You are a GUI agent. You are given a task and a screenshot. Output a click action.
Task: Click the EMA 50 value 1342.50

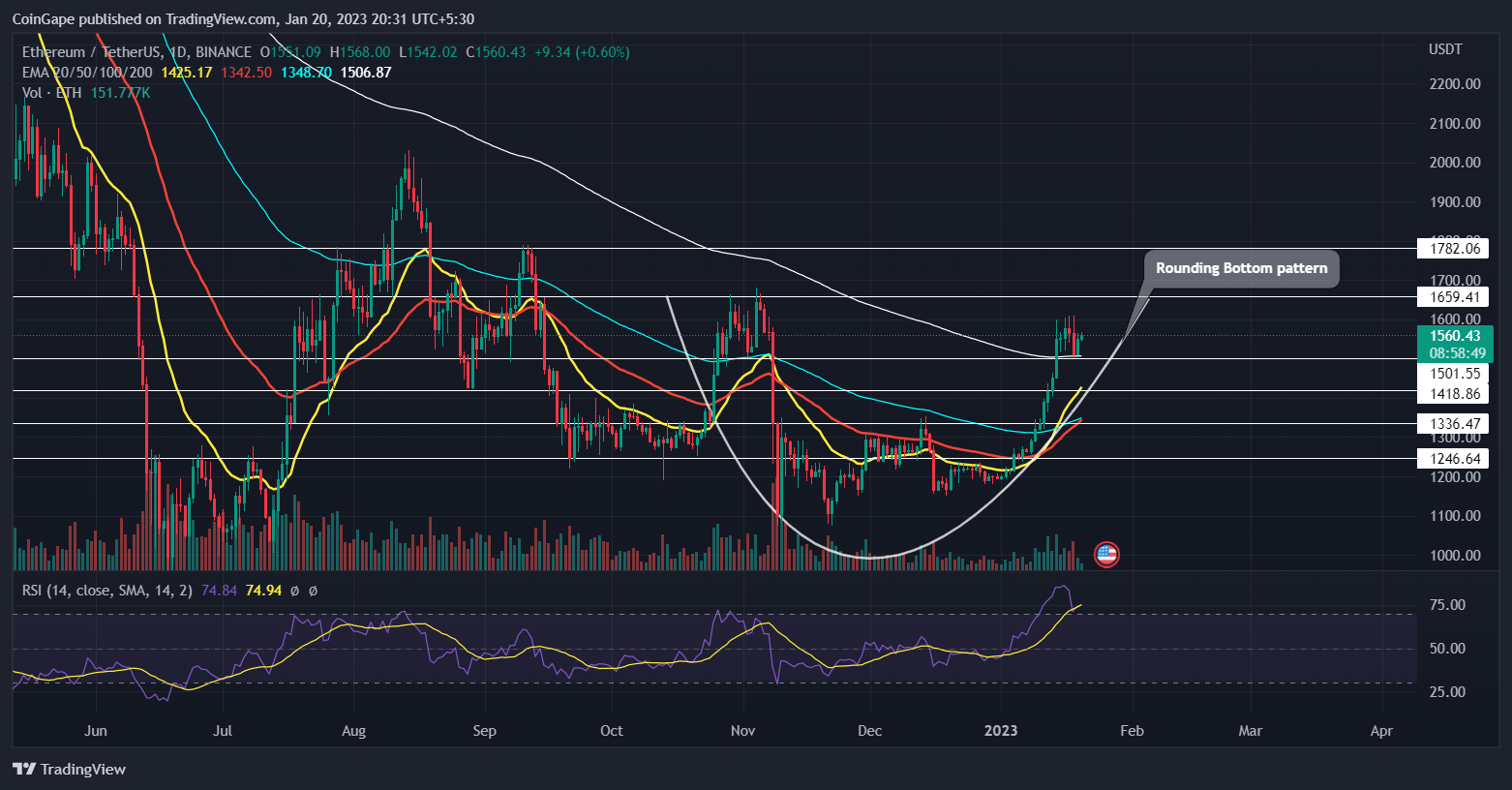coord(247,73)
